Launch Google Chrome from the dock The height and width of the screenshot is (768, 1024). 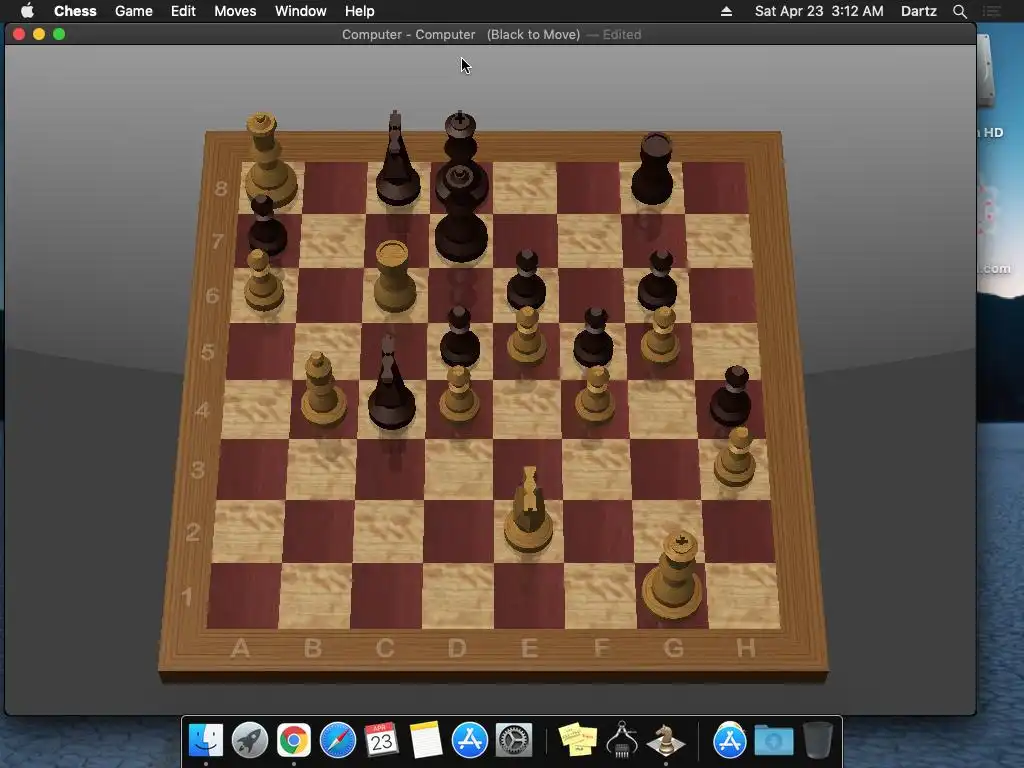click(294, 741)
